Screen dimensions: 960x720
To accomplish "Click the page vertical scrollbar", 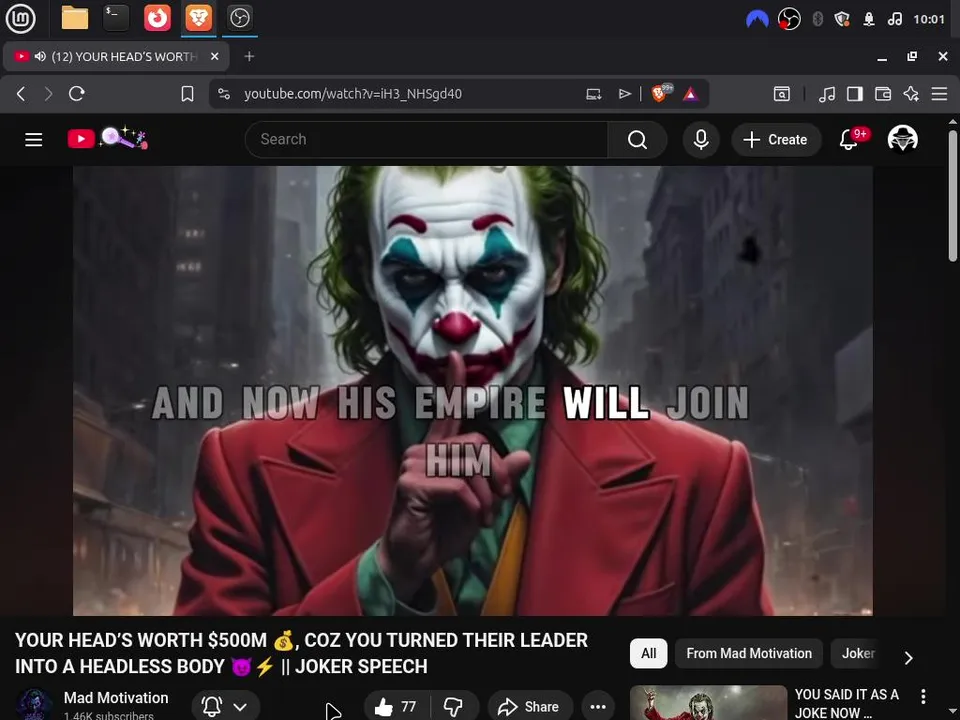I will coord(953,196).
